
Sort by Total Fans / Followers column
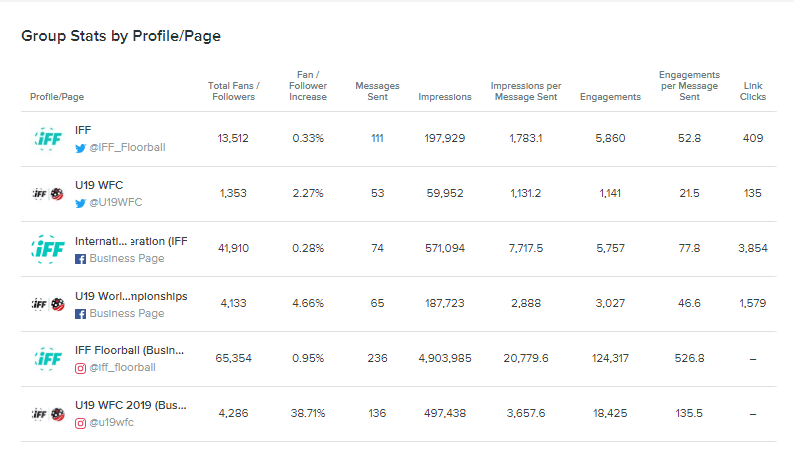click(x=233, y=91)
